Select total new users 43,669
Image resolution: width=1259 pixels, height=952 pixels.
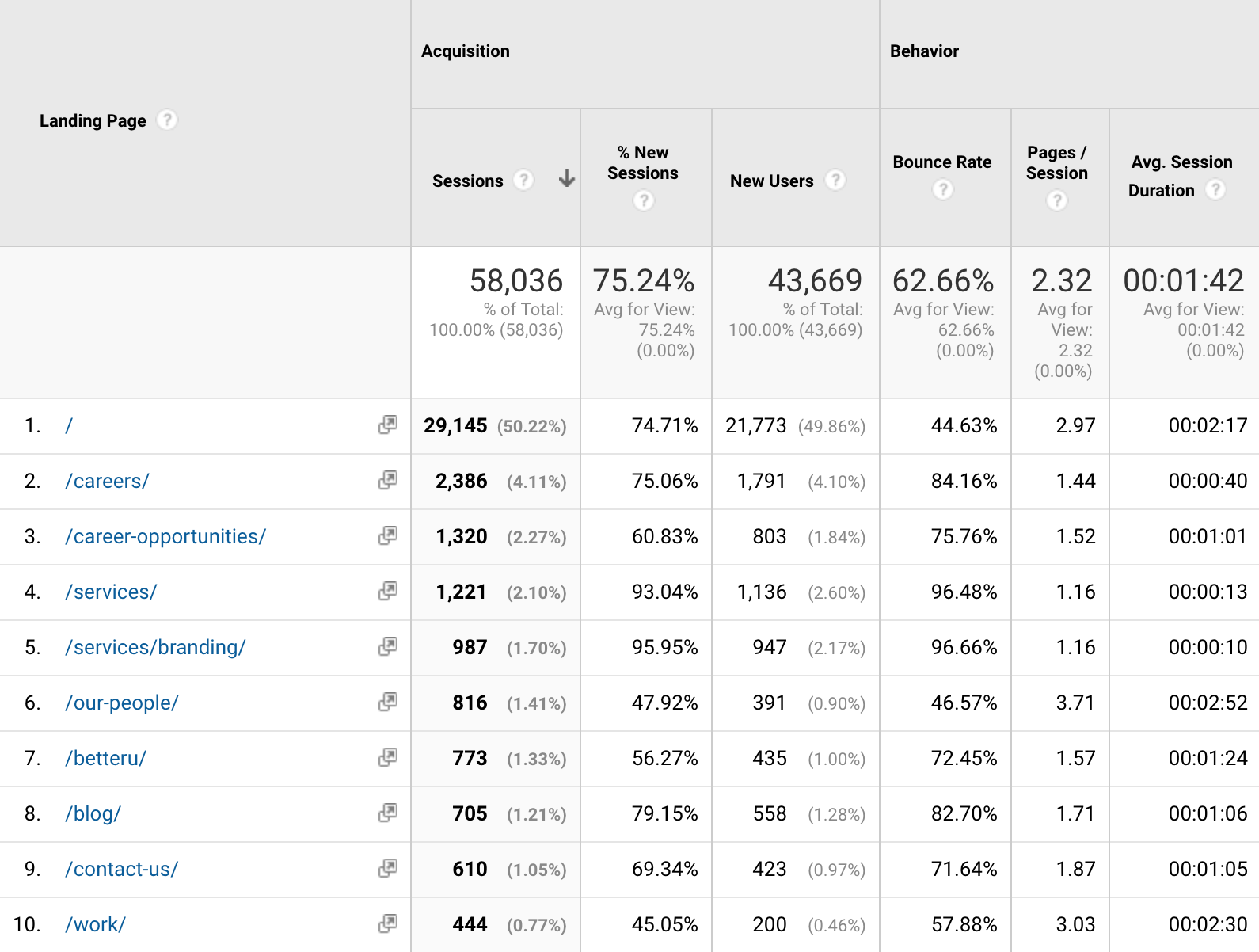(x=815, y=280)
